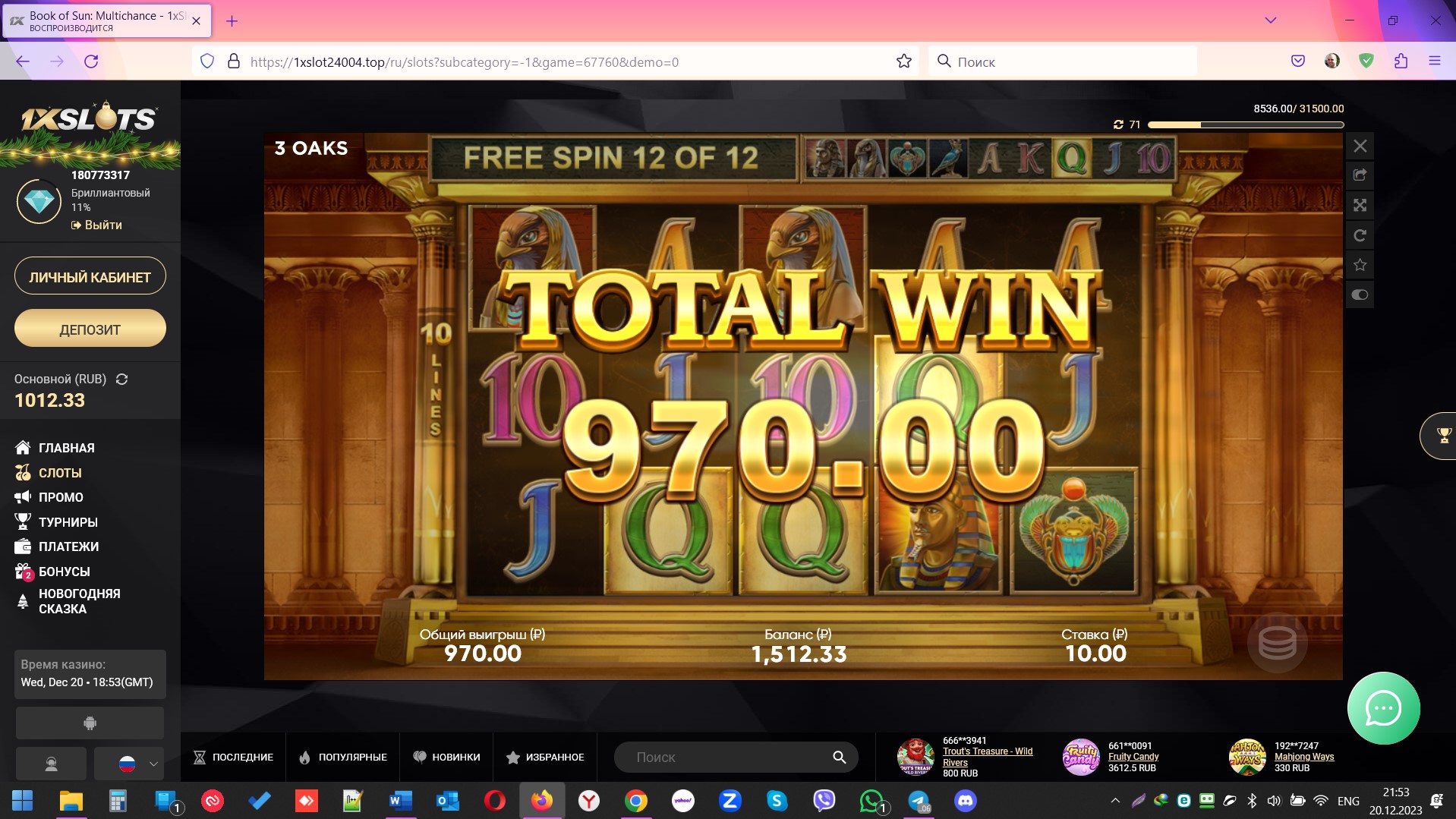Open the live chat support bubble
The image size is (1456, 819).
[x=1383, y=708]
